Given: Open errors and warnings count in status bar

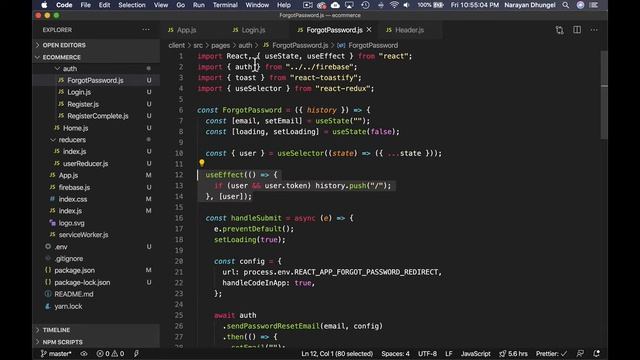Looking at the screenshot, I should tap(110, 353).
